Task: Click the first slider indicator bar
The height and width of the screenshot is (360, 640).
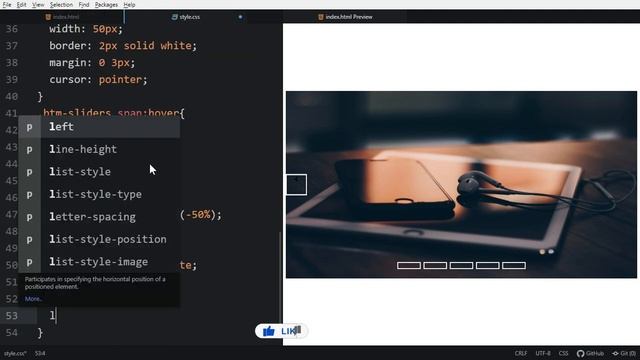Action: pos(409,266)
